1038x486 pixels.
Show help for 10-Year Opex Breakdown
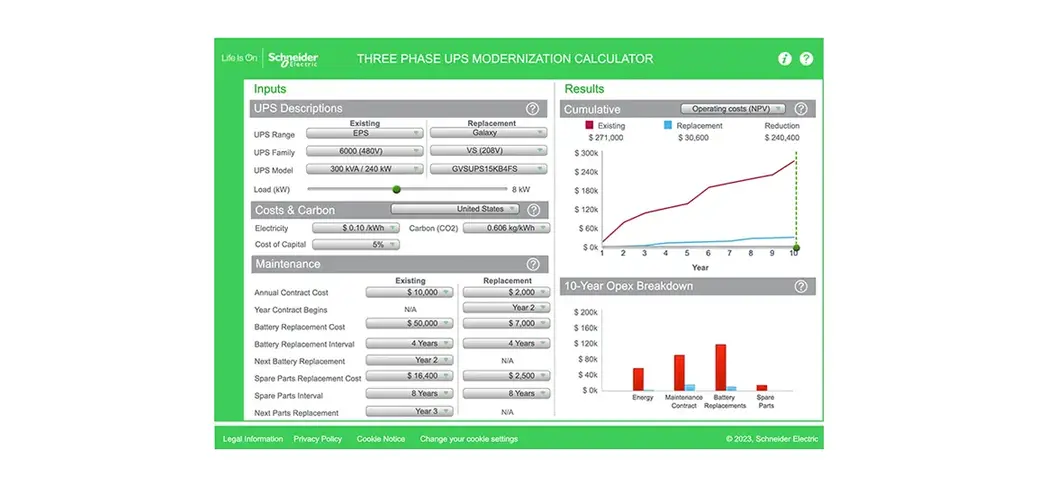click(800, 287)
